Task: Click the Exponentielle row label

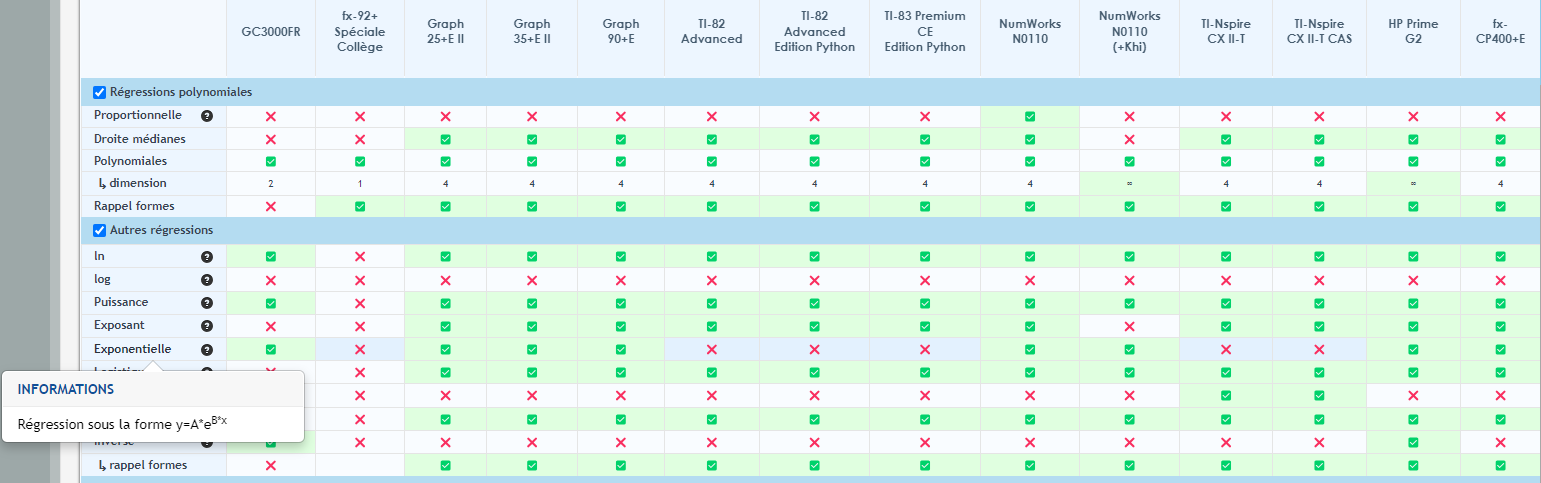Action: point(132,349)
